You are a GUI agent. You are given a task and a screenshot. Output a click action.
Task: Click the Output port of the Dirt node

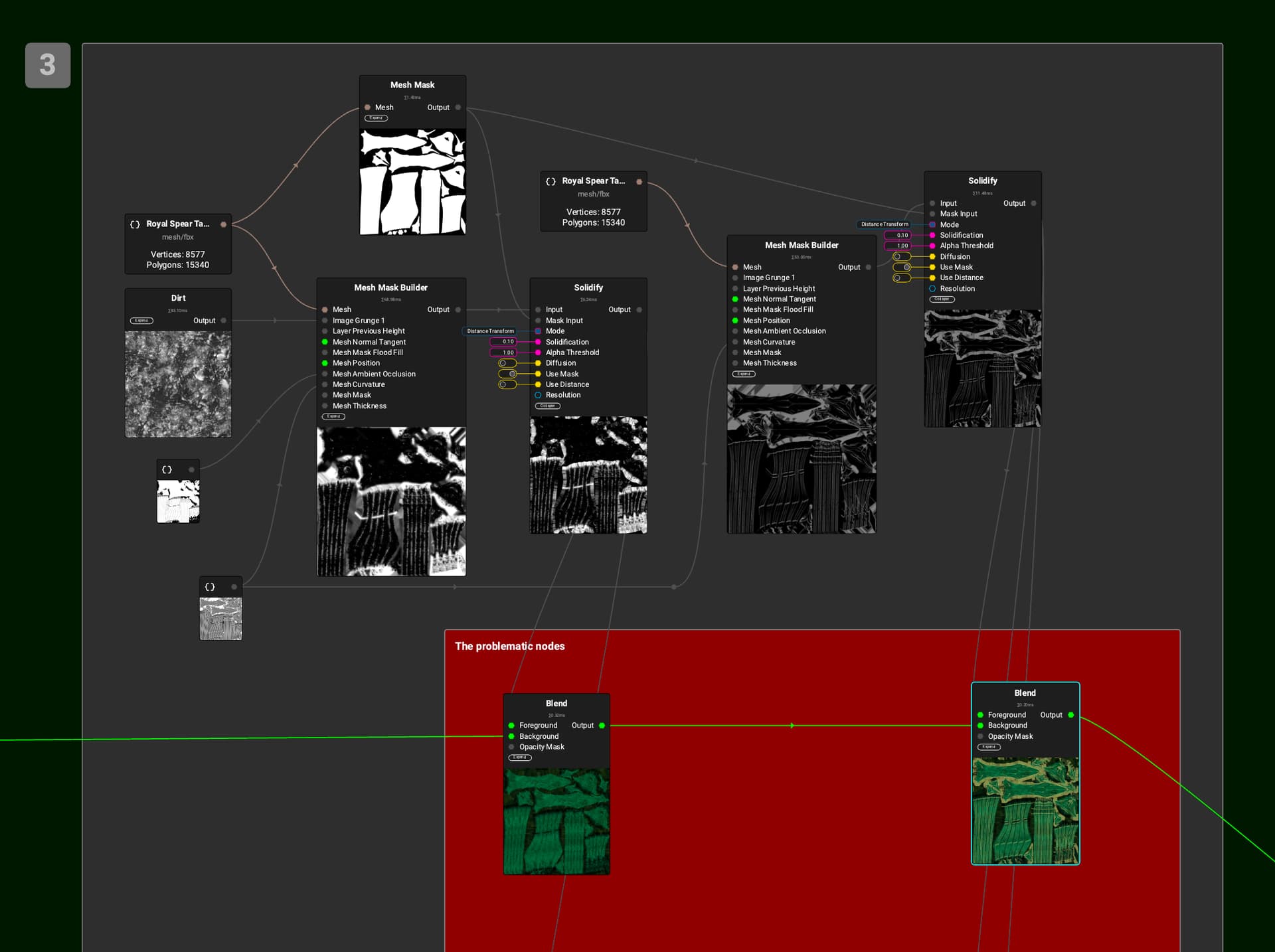point(223,321)
